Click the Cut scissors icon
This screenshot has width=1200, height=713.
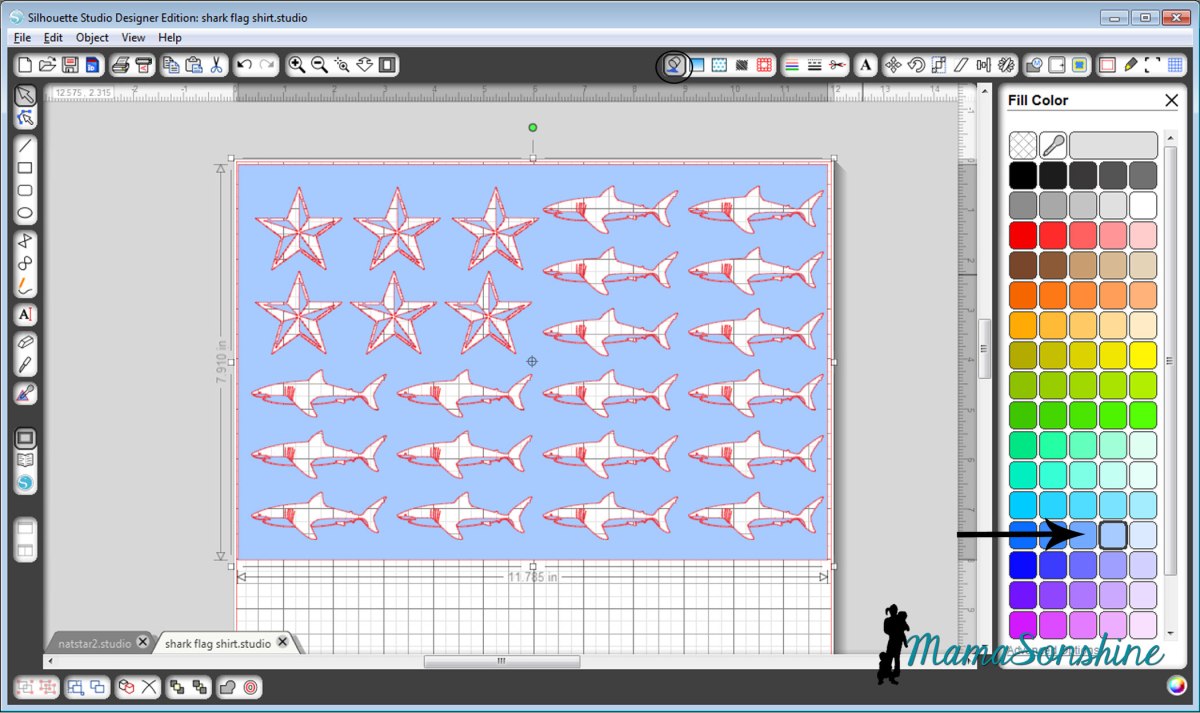pyautogui.click(x=216, y=66)
